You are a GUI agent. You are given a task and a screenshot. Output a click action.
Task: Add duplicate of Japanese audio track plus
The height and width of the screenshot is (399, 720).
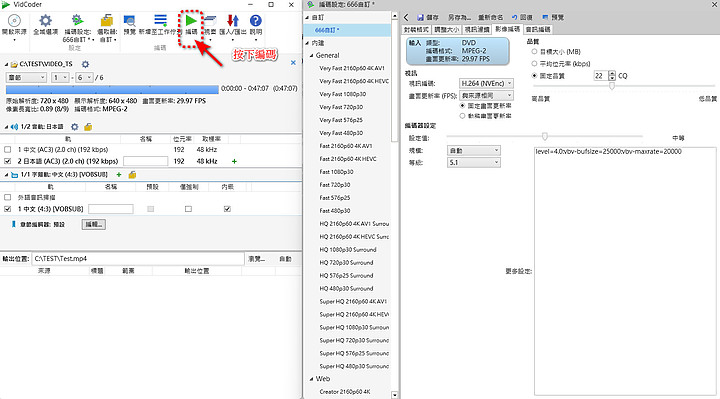[234, 161]
